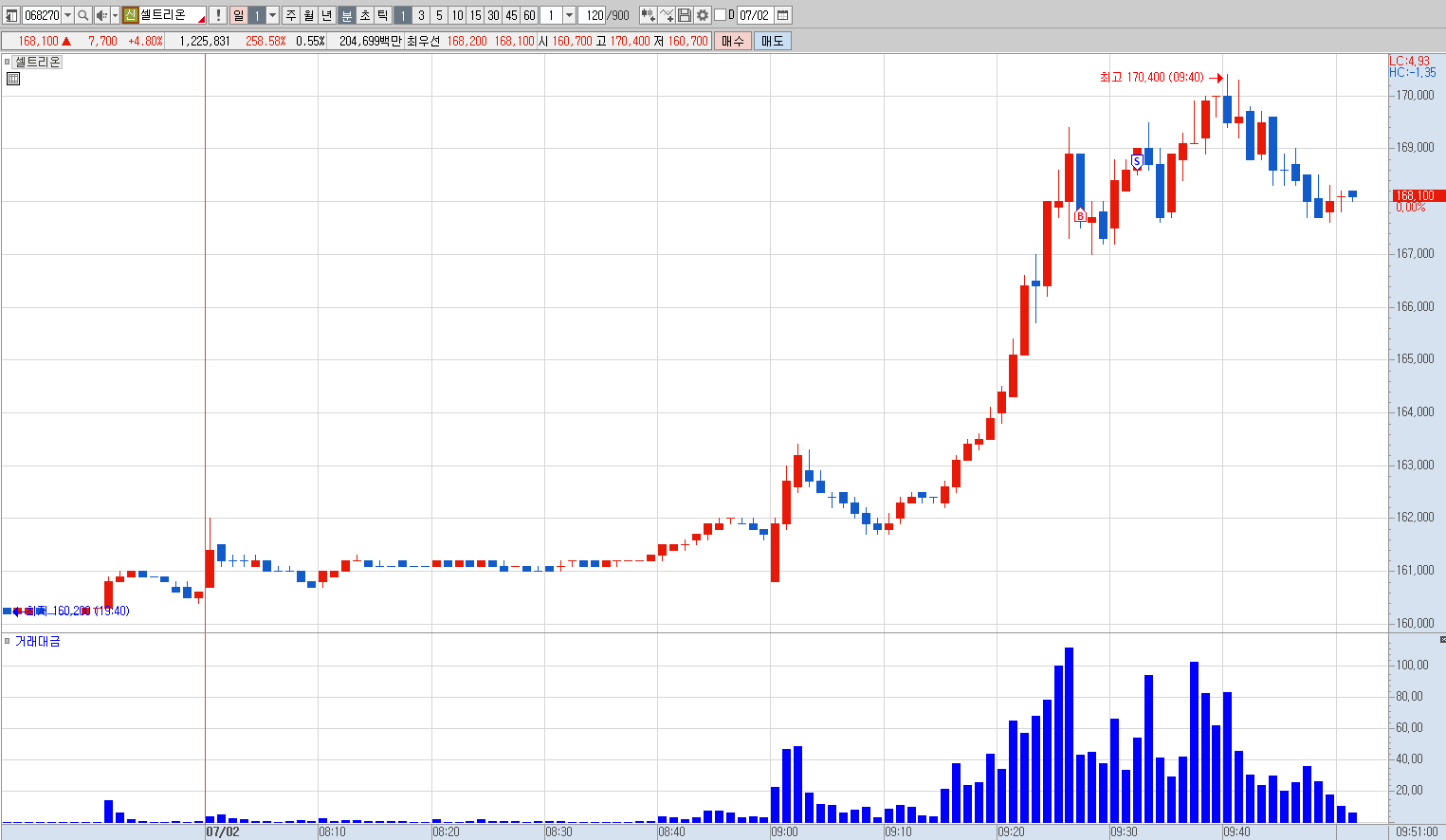
Task: Open the calendar date picker icon
Action: tap(782, 15)
